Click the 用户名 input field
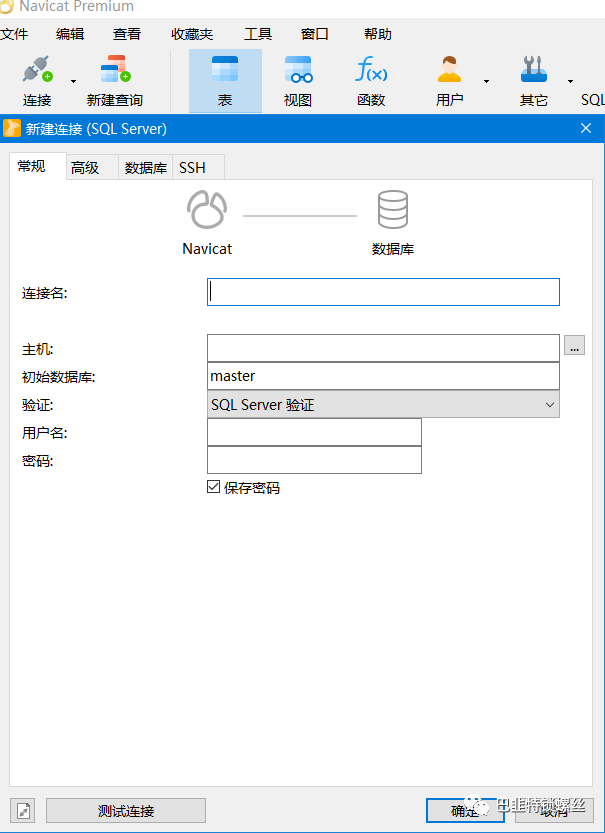Screen dimensions: 605x833 pos(314,432)
